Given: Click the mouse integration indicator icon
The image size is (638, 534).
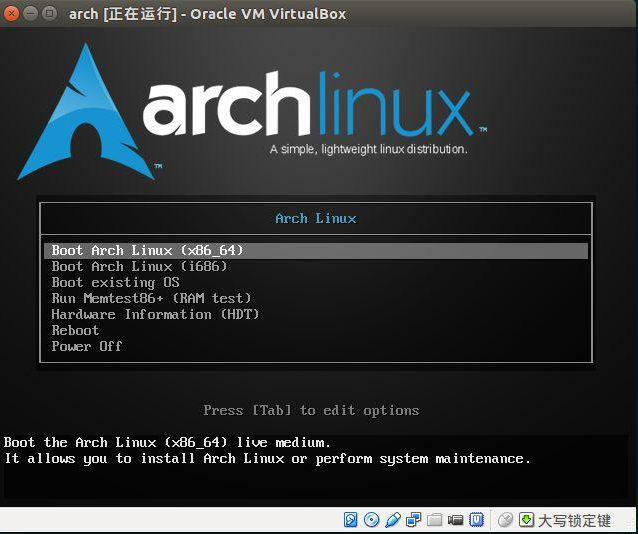Looking at the screenshot, I should point(505,520).
